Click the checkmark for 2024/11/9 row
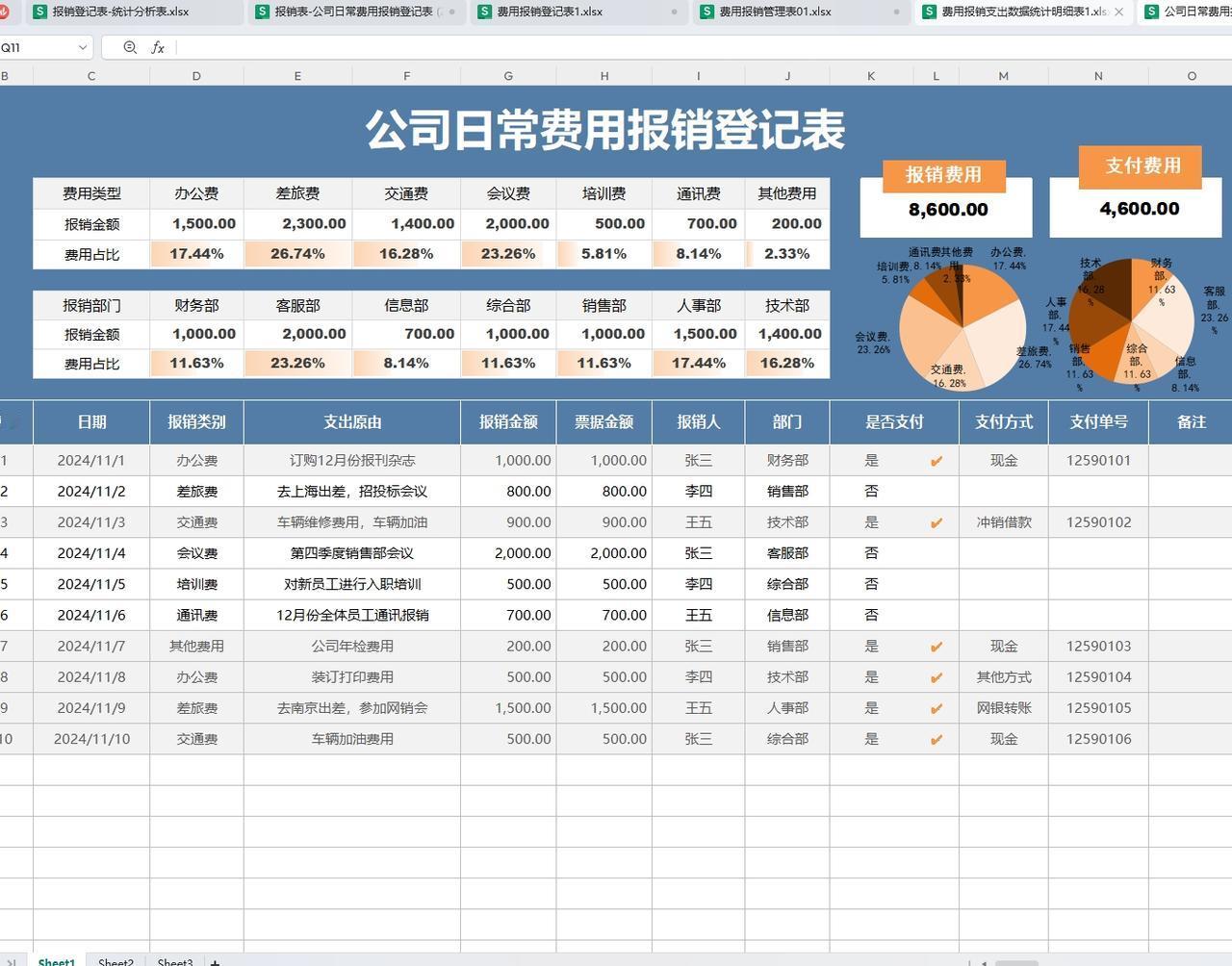 (936, 708)
